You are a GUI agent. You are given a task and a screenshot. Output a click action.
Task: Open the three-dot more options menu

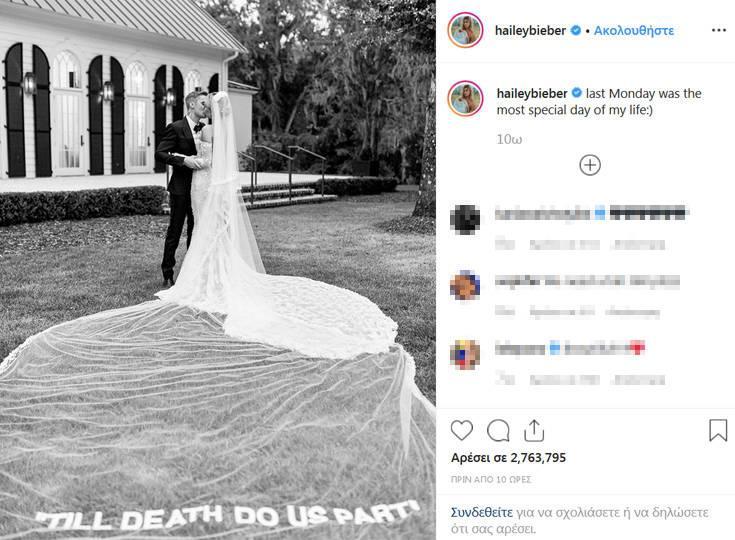(719, 30)
